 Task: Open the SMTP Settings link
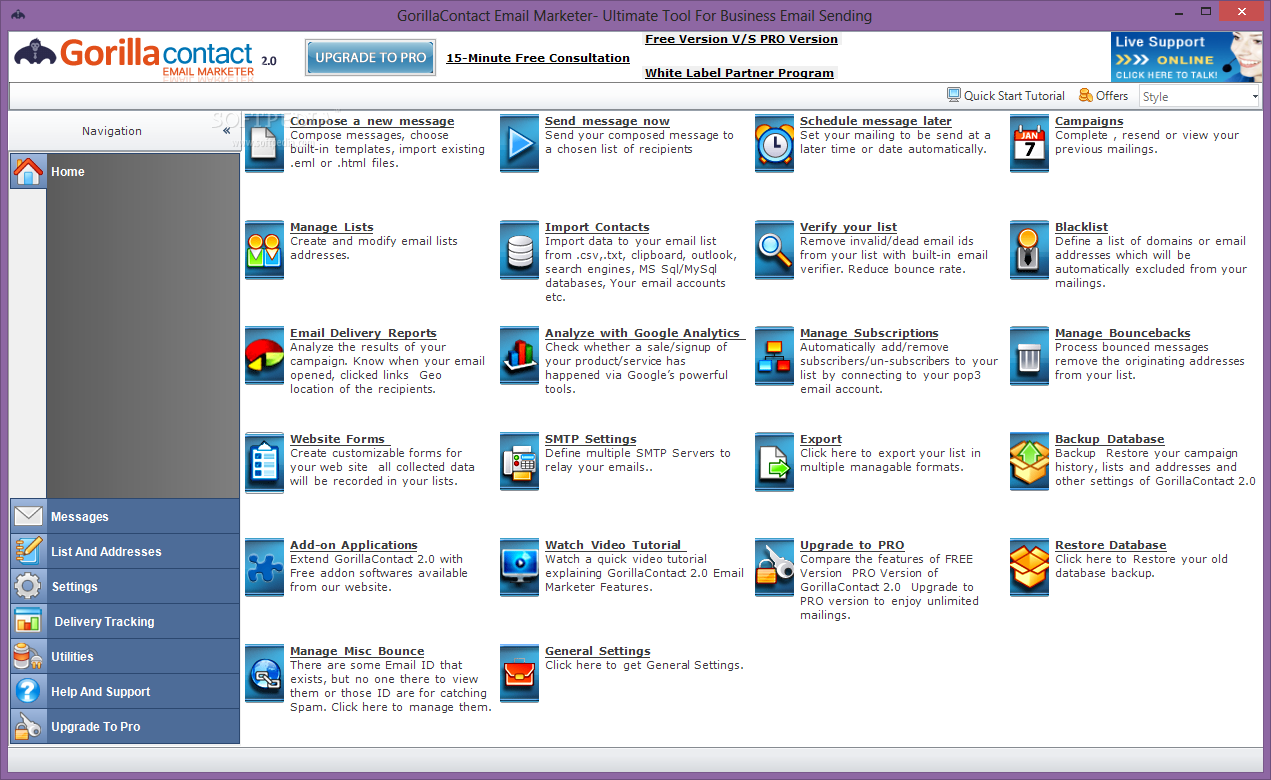pyautogui.click(x=590, y=439)
